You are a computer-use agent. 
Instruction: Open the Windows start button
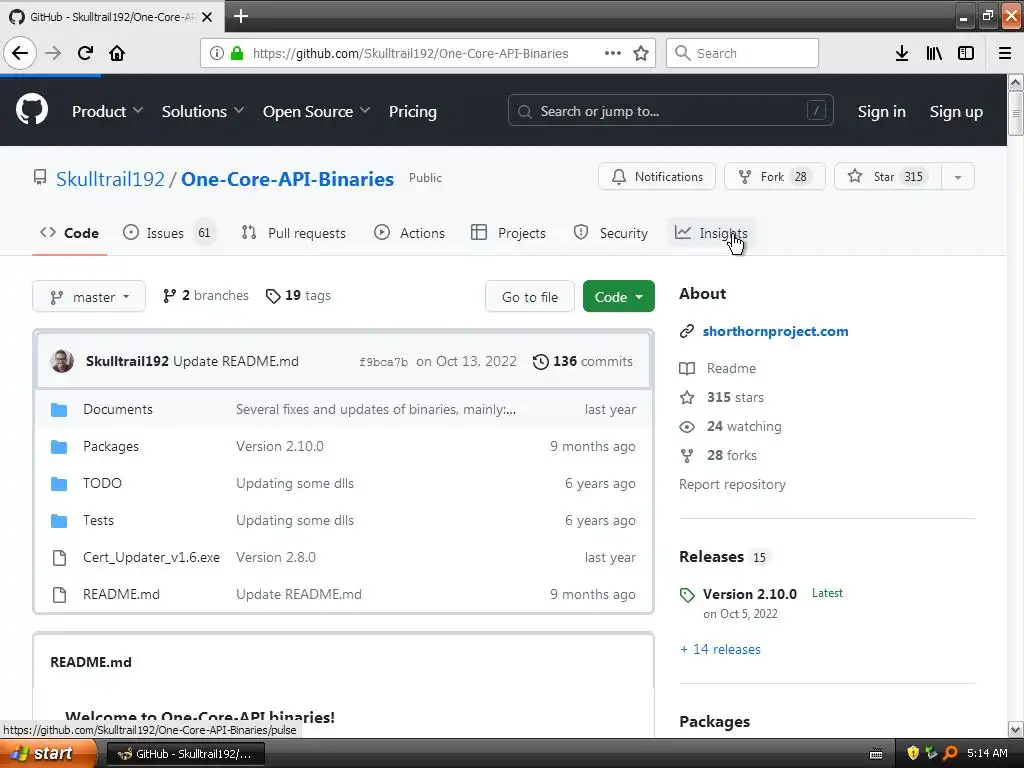[48, 754]
